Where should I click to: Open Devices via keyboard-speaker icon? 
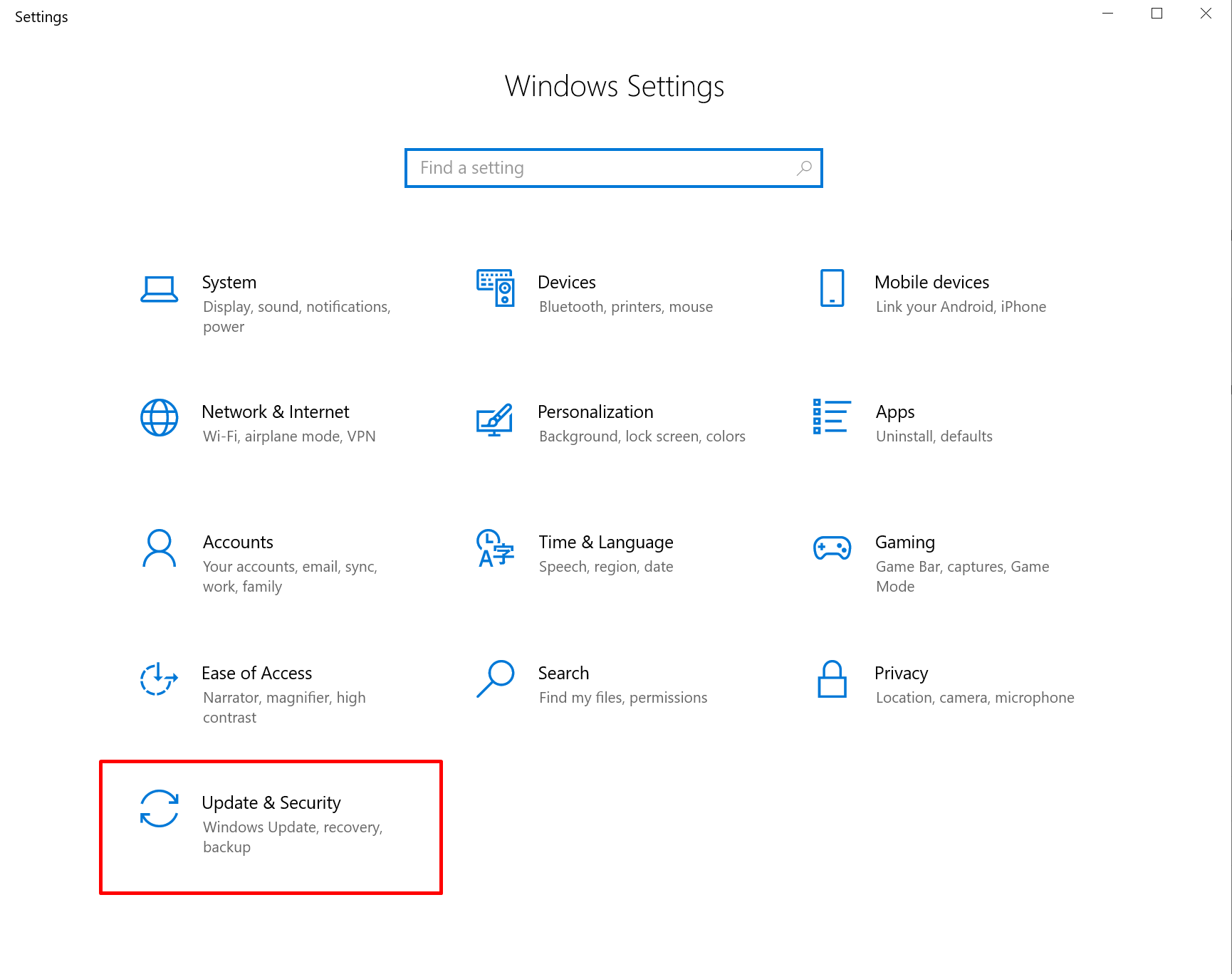point(495,288)
